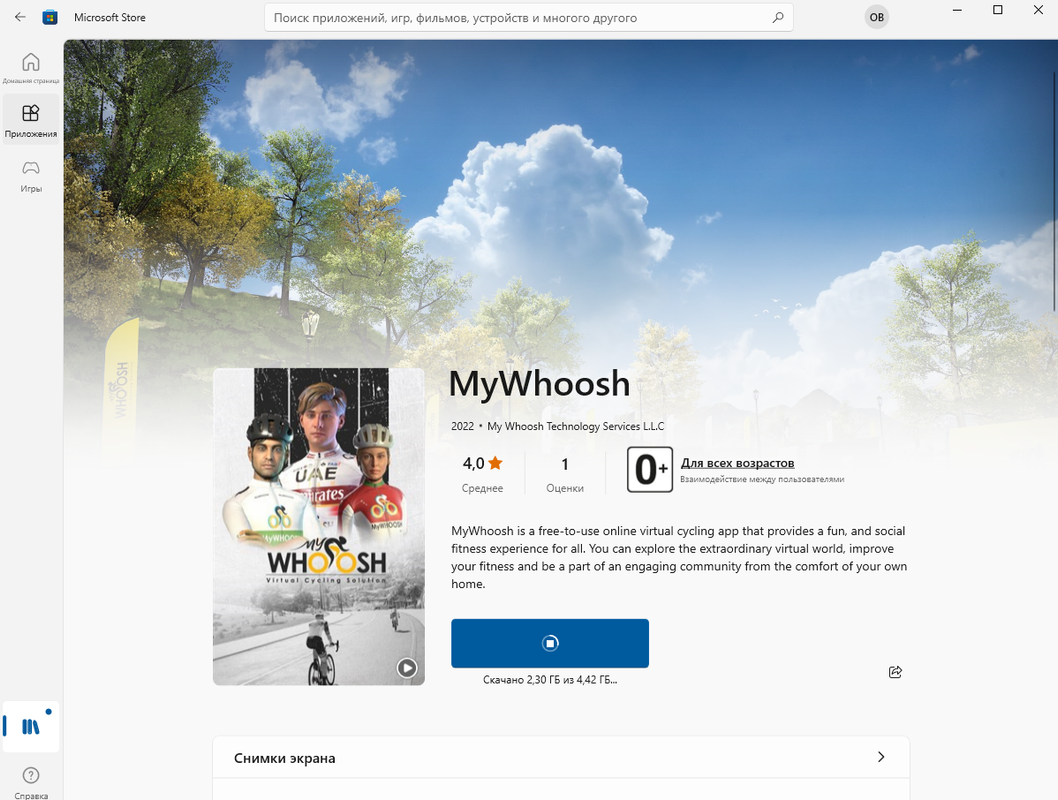Open Help (Справка) in the sidebar
This screenshot has height=800, width=1058.
tap(30, 782)
